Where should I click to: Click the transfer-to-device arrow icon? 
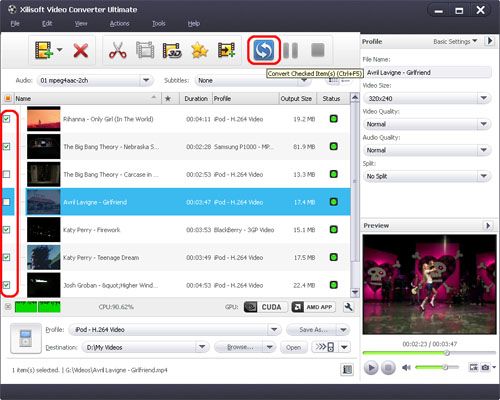click(x=325, y=347)
